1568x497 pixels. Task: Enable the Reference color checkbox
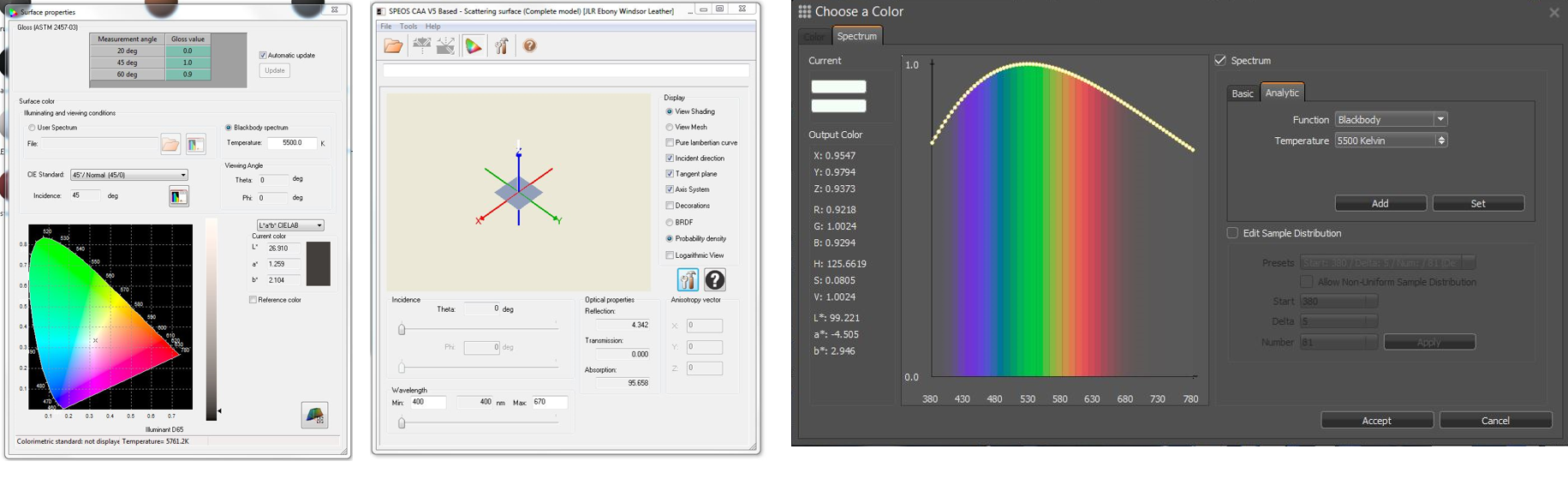253,300
